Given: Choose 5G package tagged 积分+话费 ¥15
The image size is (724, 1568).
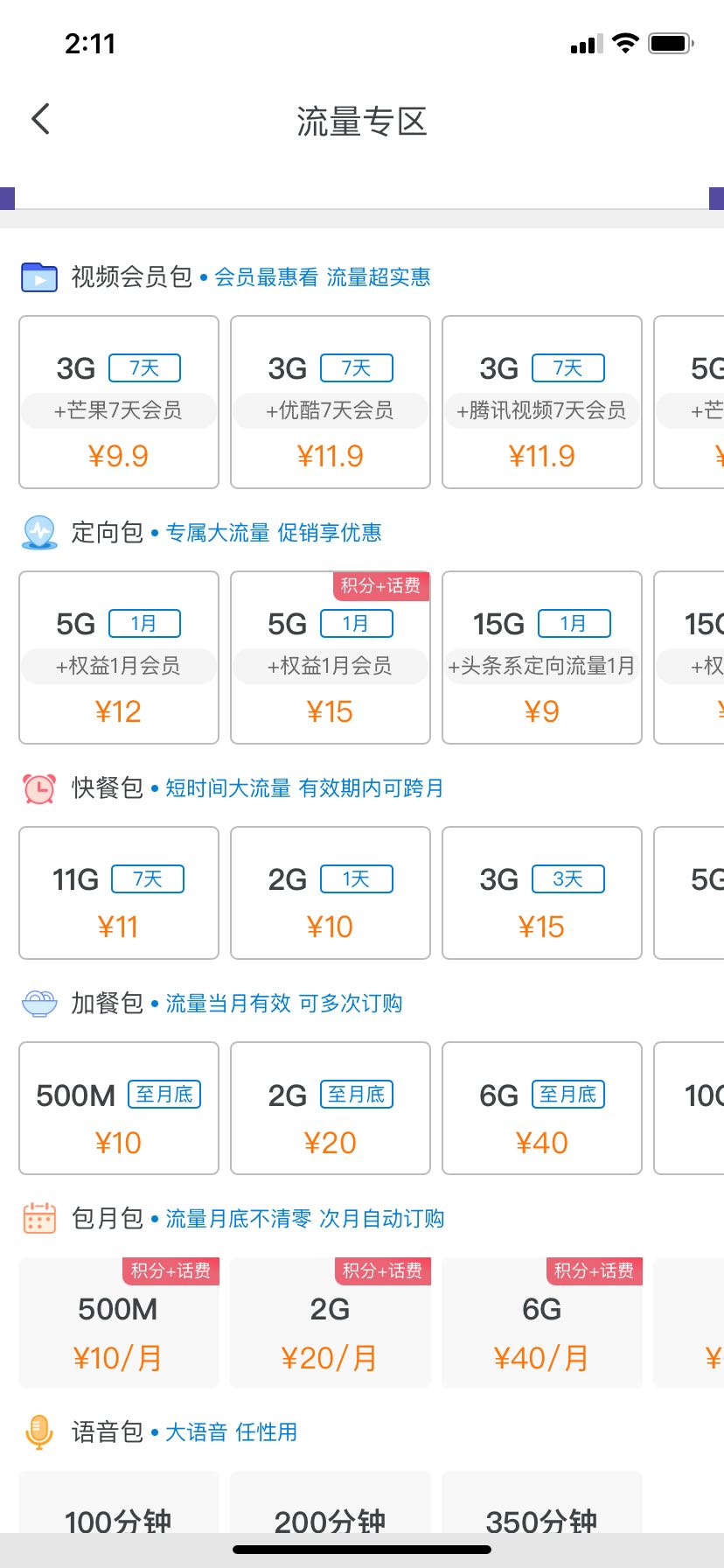Looking at the screenshot, I should coord(331,657).
